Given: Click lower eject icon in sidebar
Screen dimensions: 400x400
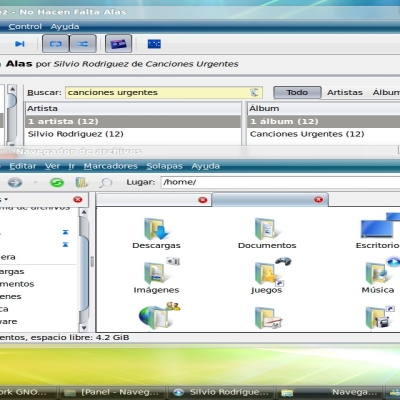Looking at the screenshot, I should (65, 245).
